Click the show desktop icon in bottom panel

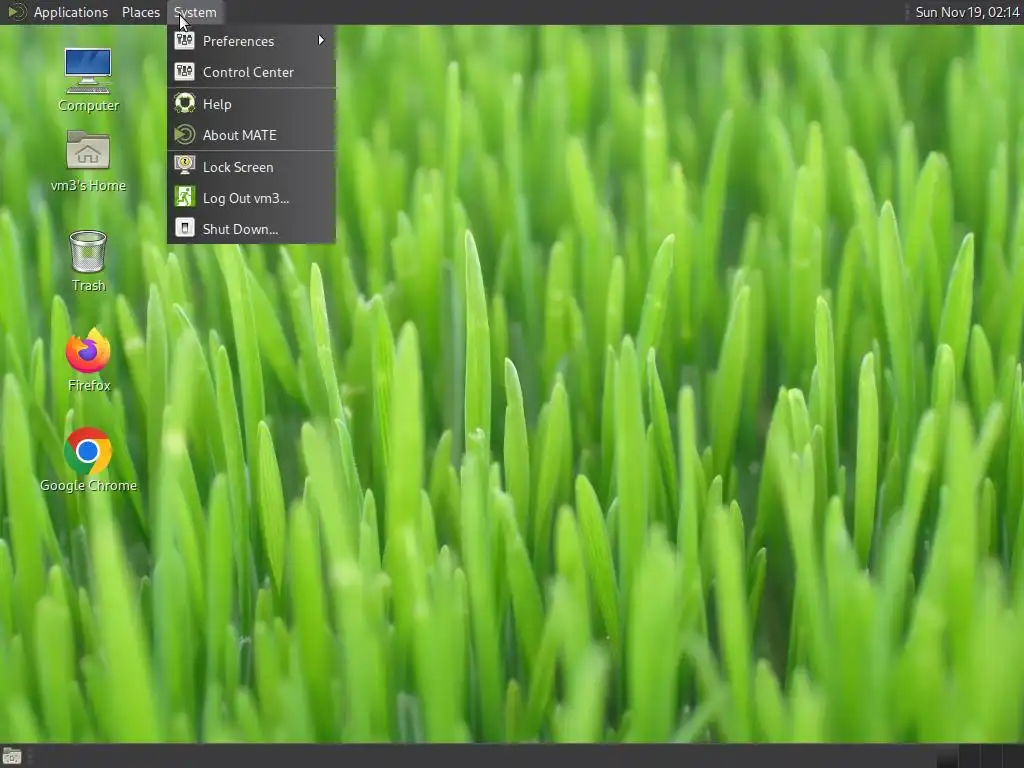12,756
